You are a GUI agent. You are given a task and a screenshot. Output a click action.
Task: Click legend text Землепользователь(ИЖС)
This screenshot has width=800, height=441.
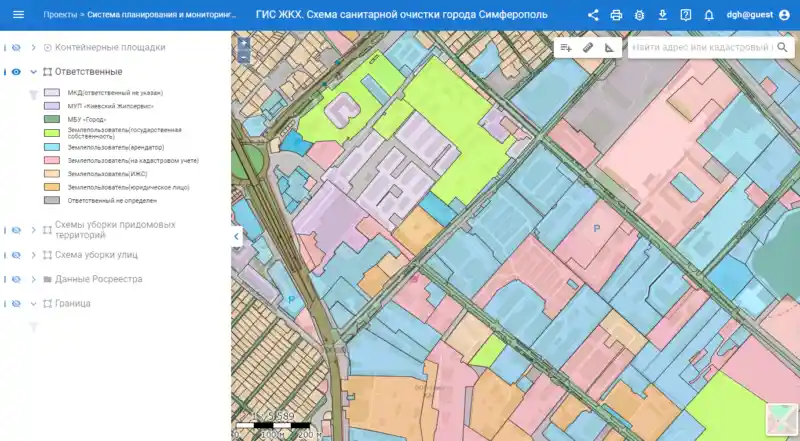point(107,174)
